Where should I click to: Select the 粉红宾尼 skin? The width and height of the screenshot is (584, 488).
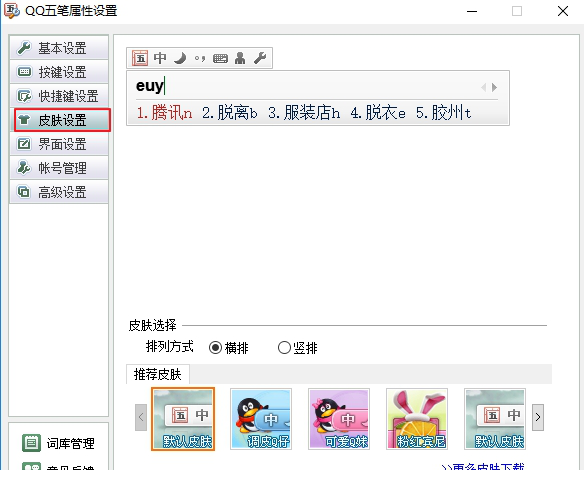[417, 419]
